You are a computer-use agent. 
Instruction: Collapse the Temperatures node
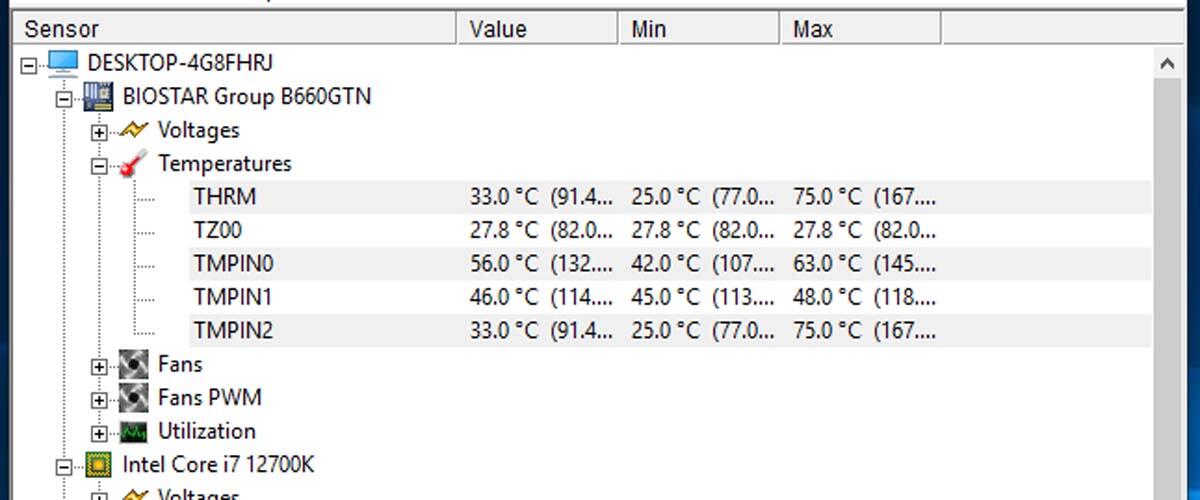[x=99, y=166]
